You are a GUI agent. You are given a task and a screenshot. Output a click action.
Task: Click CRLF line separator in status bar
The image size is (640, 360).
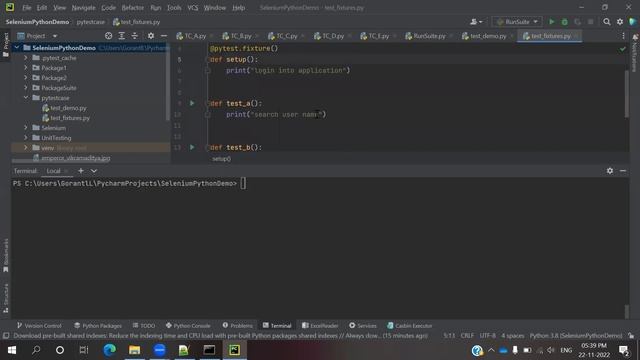[467, 336]
